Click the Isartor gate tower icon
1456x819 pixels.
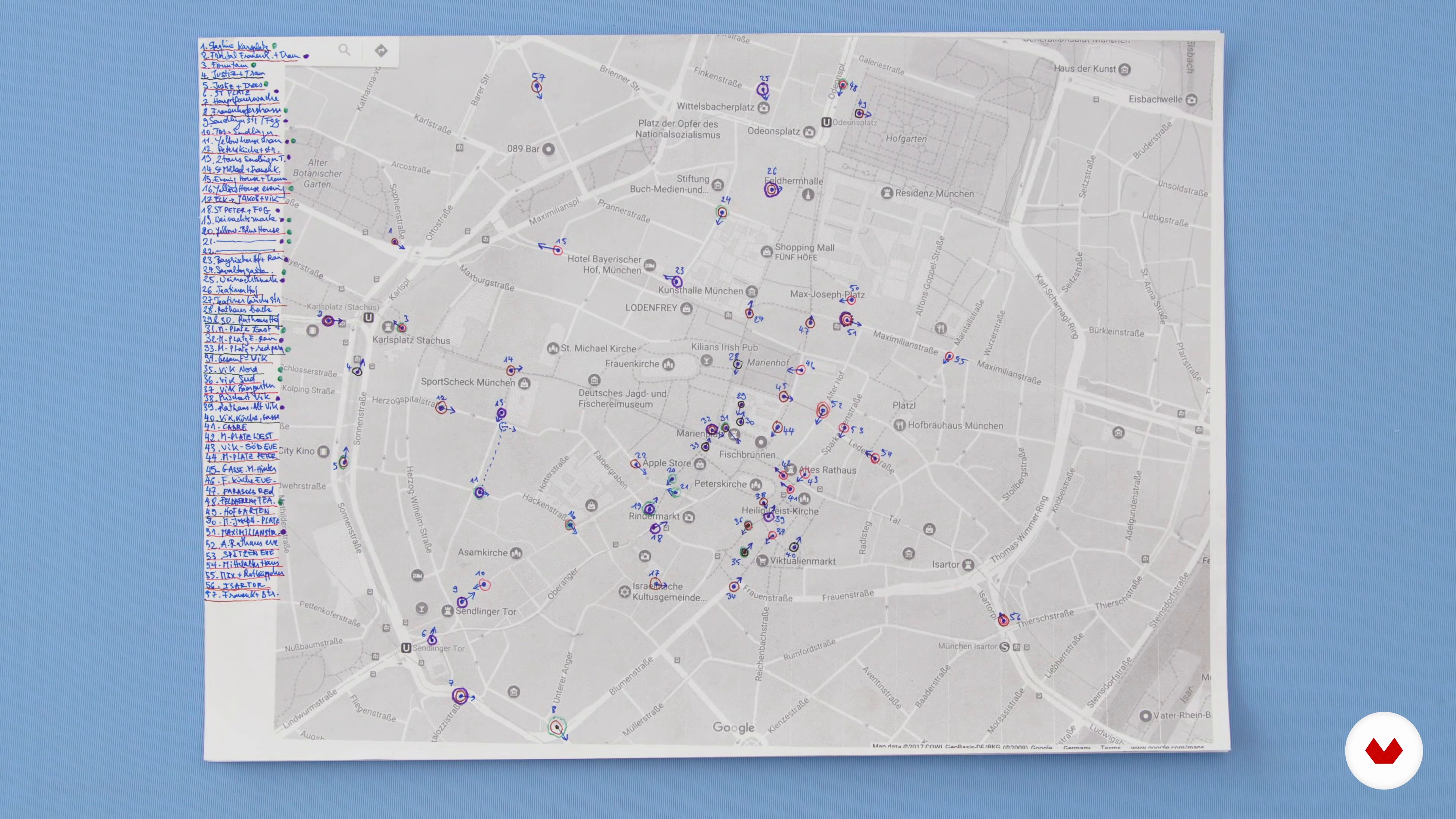(x=968, y=565)
